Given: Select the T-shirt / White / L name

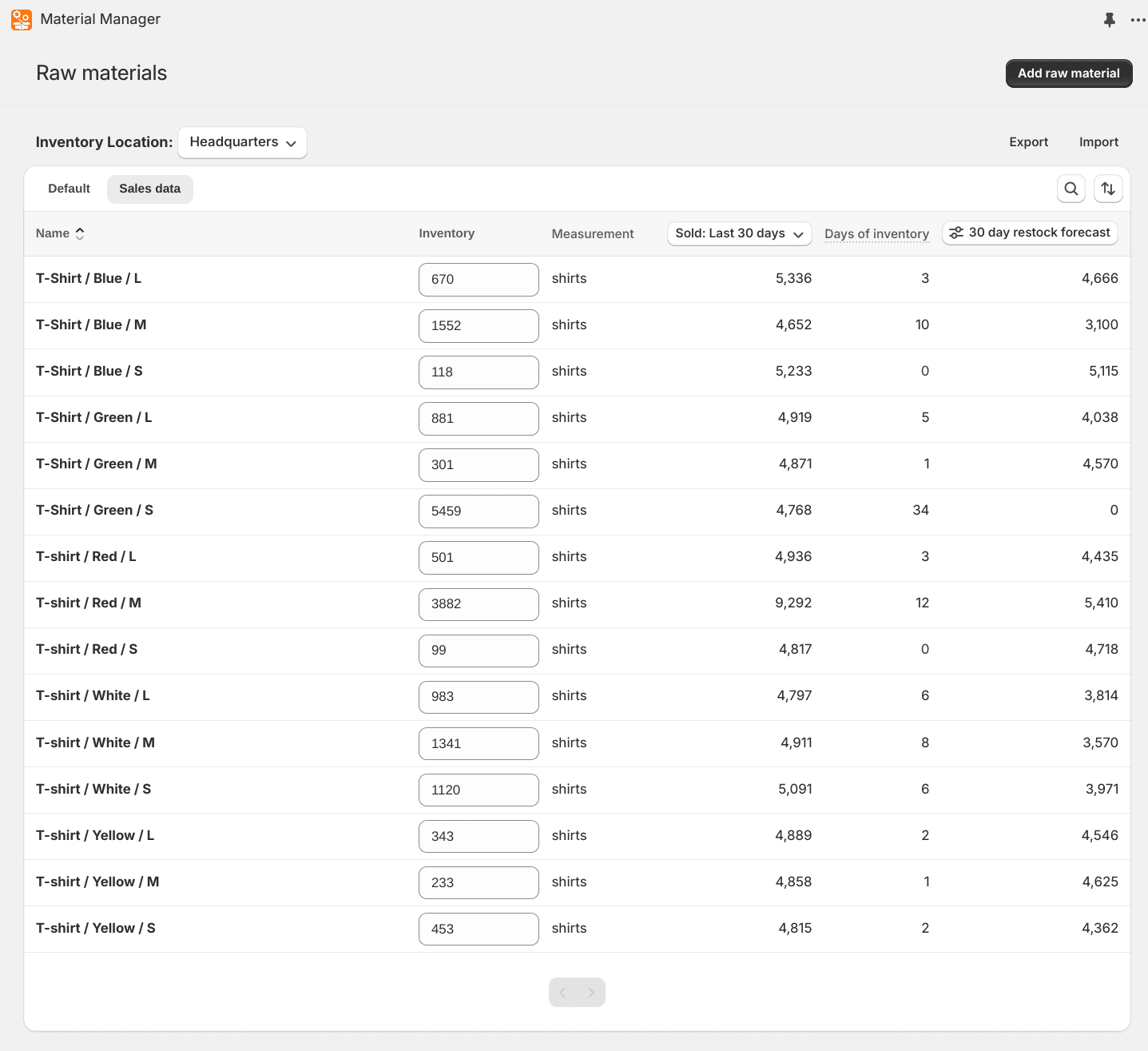Looking at the screenshot, I should (93, 695).
